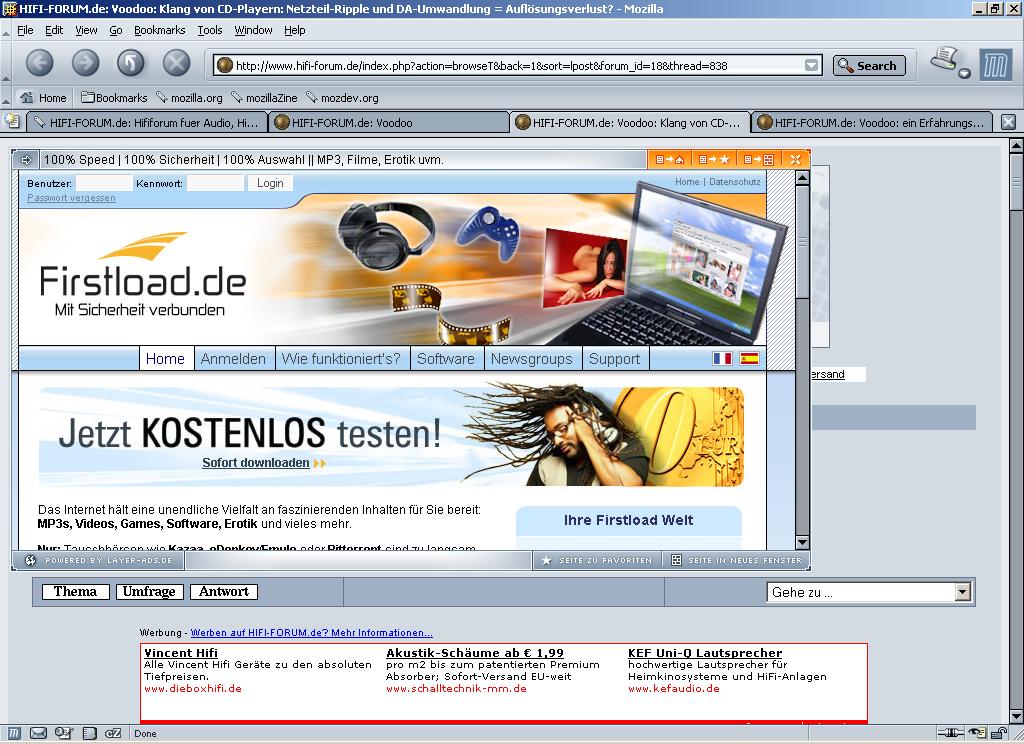Click the arrow icon on the ad layer title bar
This screenshot has height=744, width=1024.
point(26,159)
